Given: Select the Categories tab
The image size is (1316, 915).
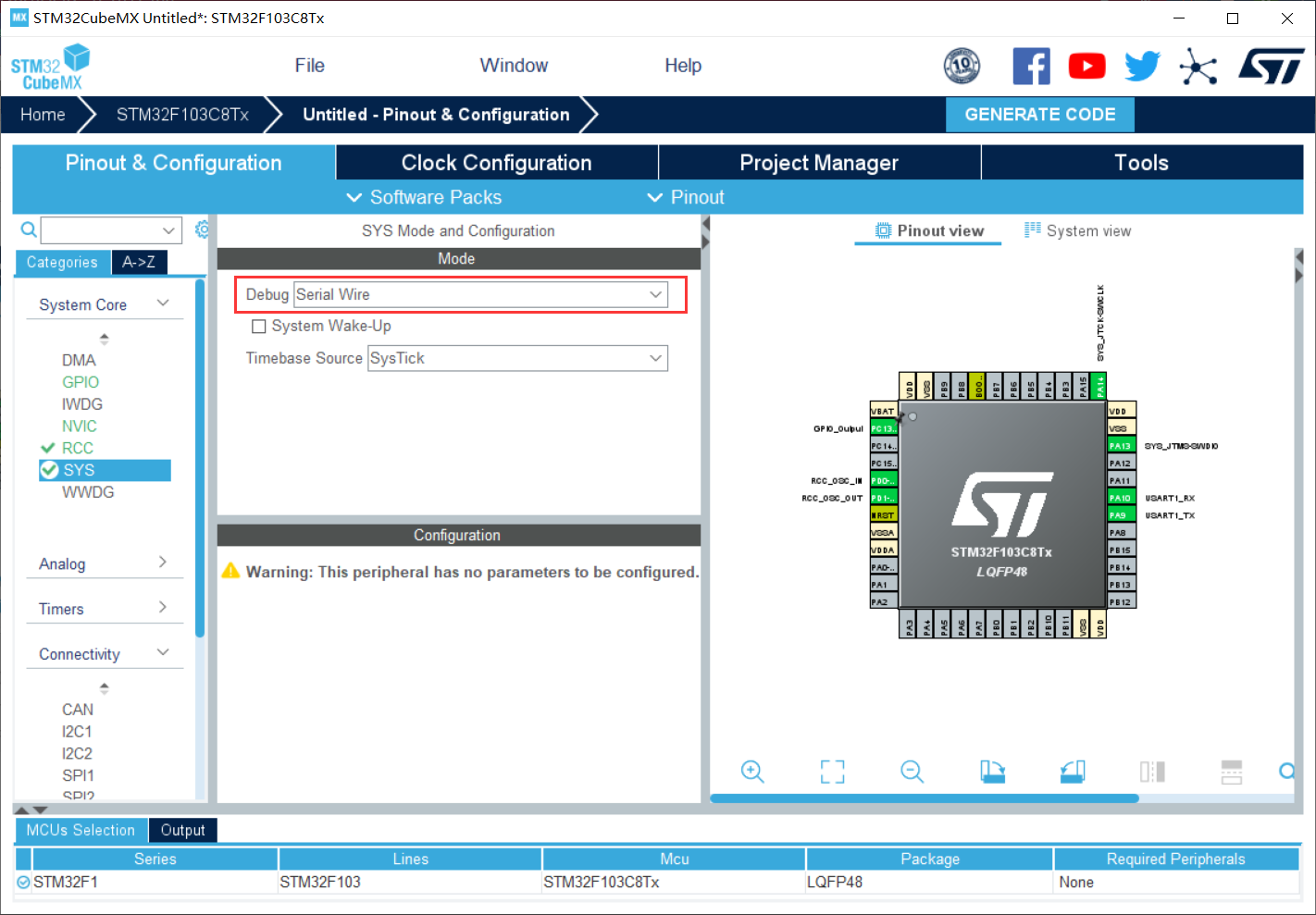Looking at the screenshot, I should point(62,263).
